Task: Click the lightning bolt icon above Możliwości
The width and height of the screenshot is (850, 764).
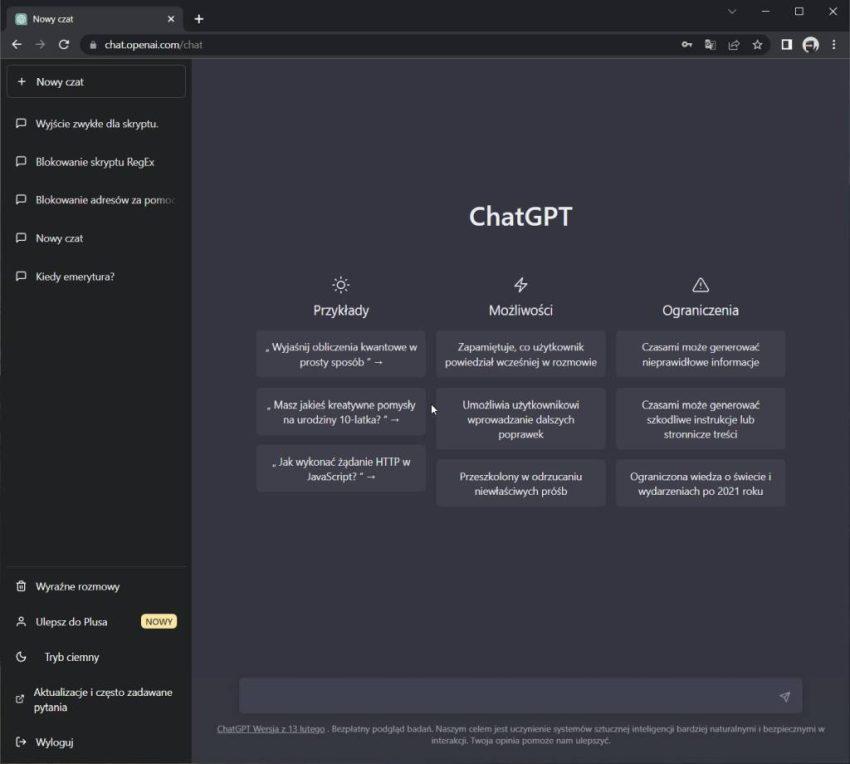Action: tap(520, 283)
